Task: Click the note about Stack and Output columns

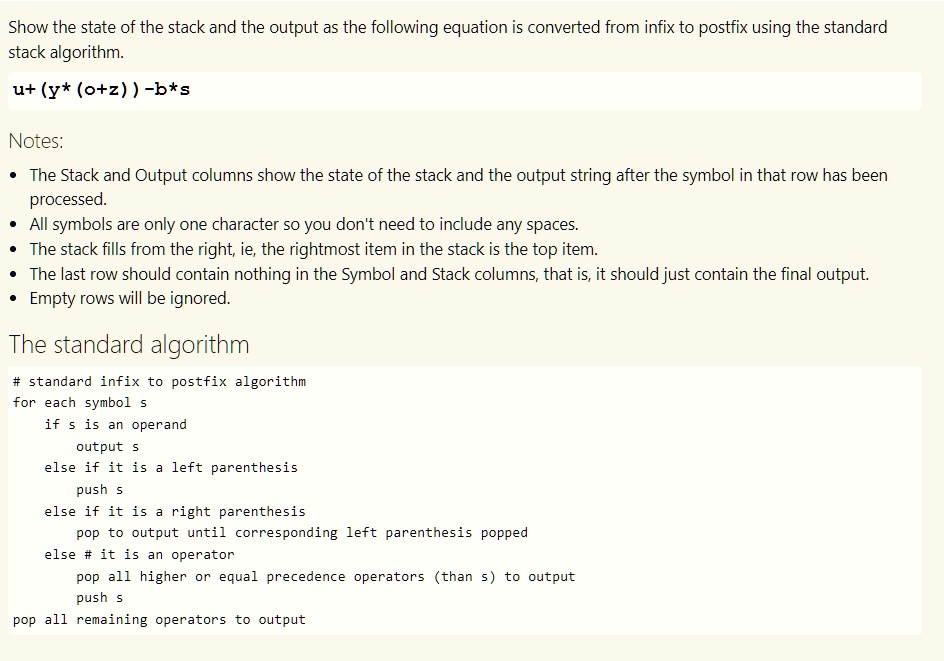Action: click(x=458, y=187)
